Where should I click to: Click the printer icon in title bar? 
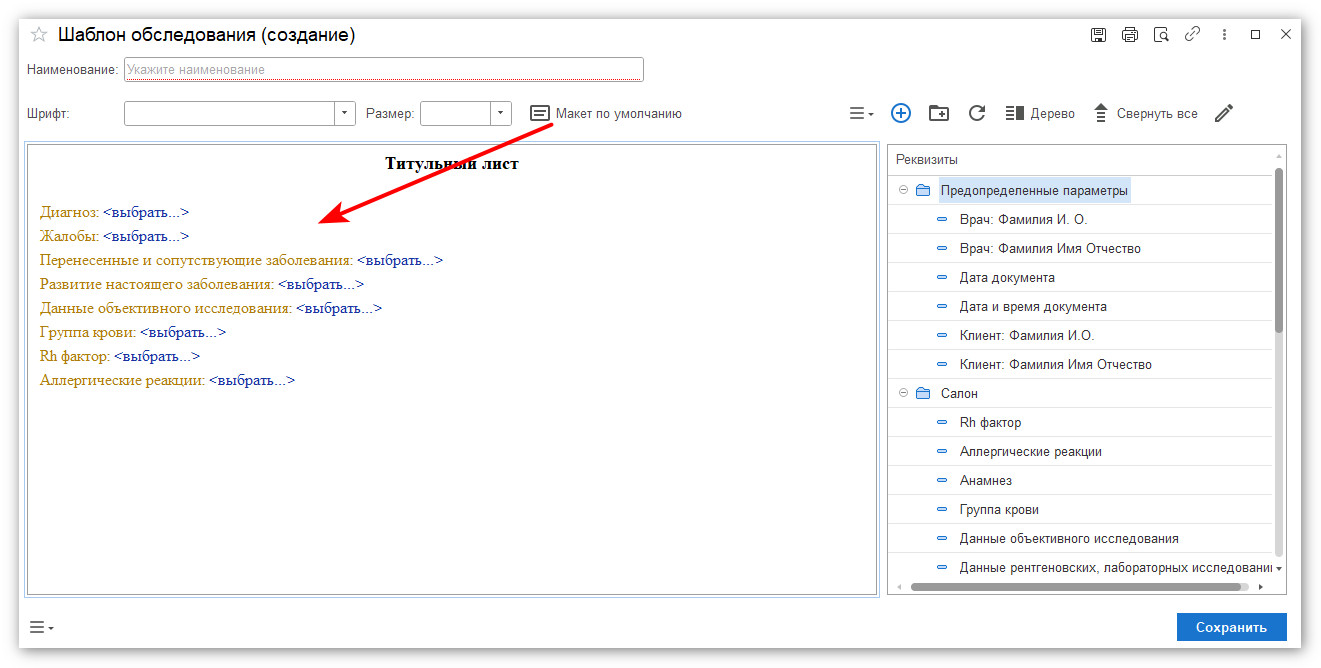point(1129,35)
